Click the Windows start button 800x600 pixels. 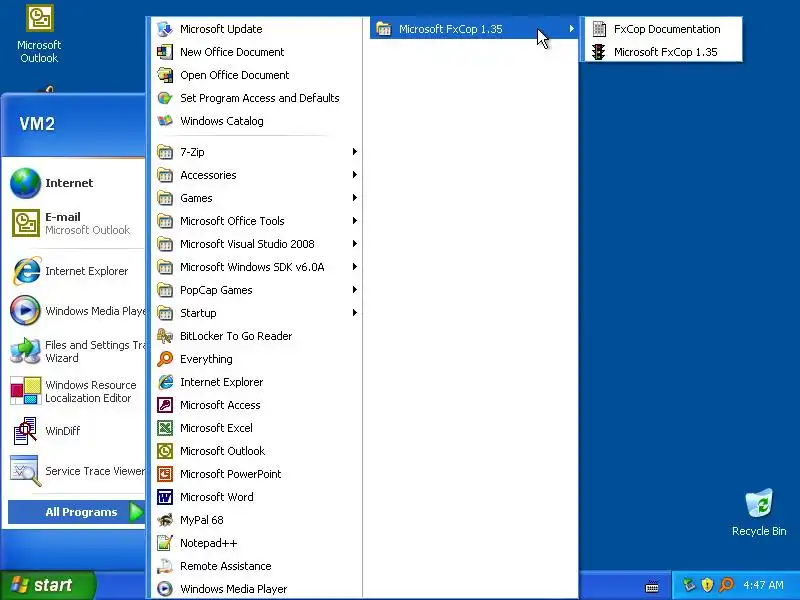click(x=47, y=585)
